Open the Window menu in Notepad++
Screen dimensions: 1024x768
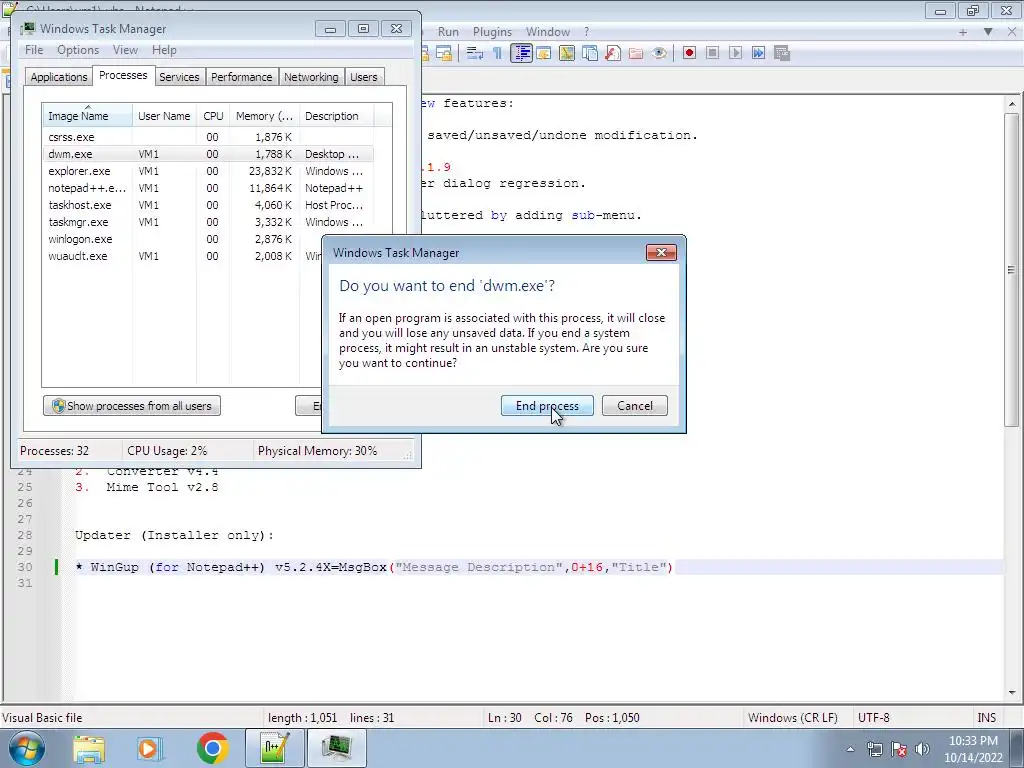click(548, 31)
